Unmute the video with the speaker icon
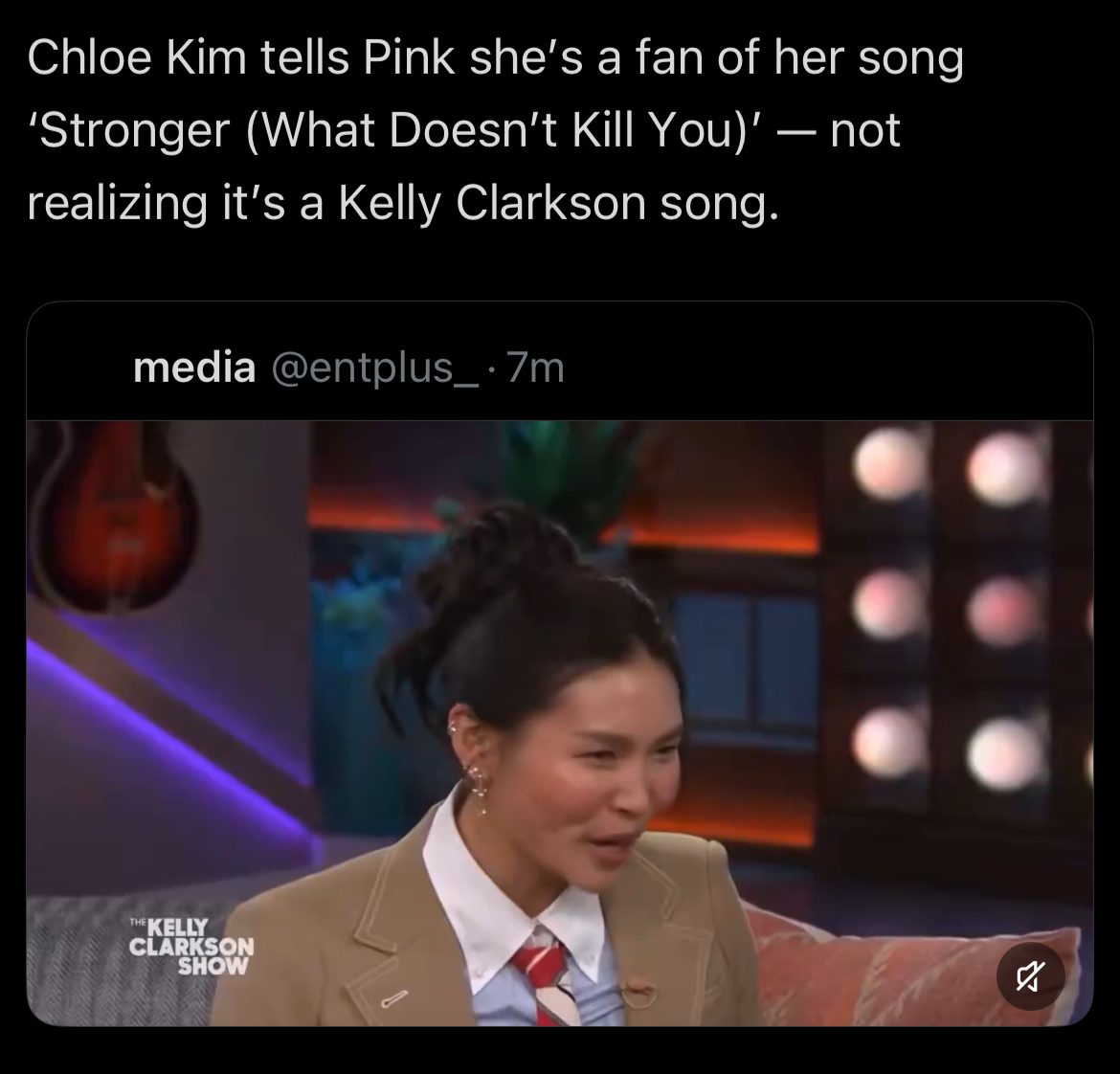Viewport: 1120px width, 1074px height. click(1030, 976)
